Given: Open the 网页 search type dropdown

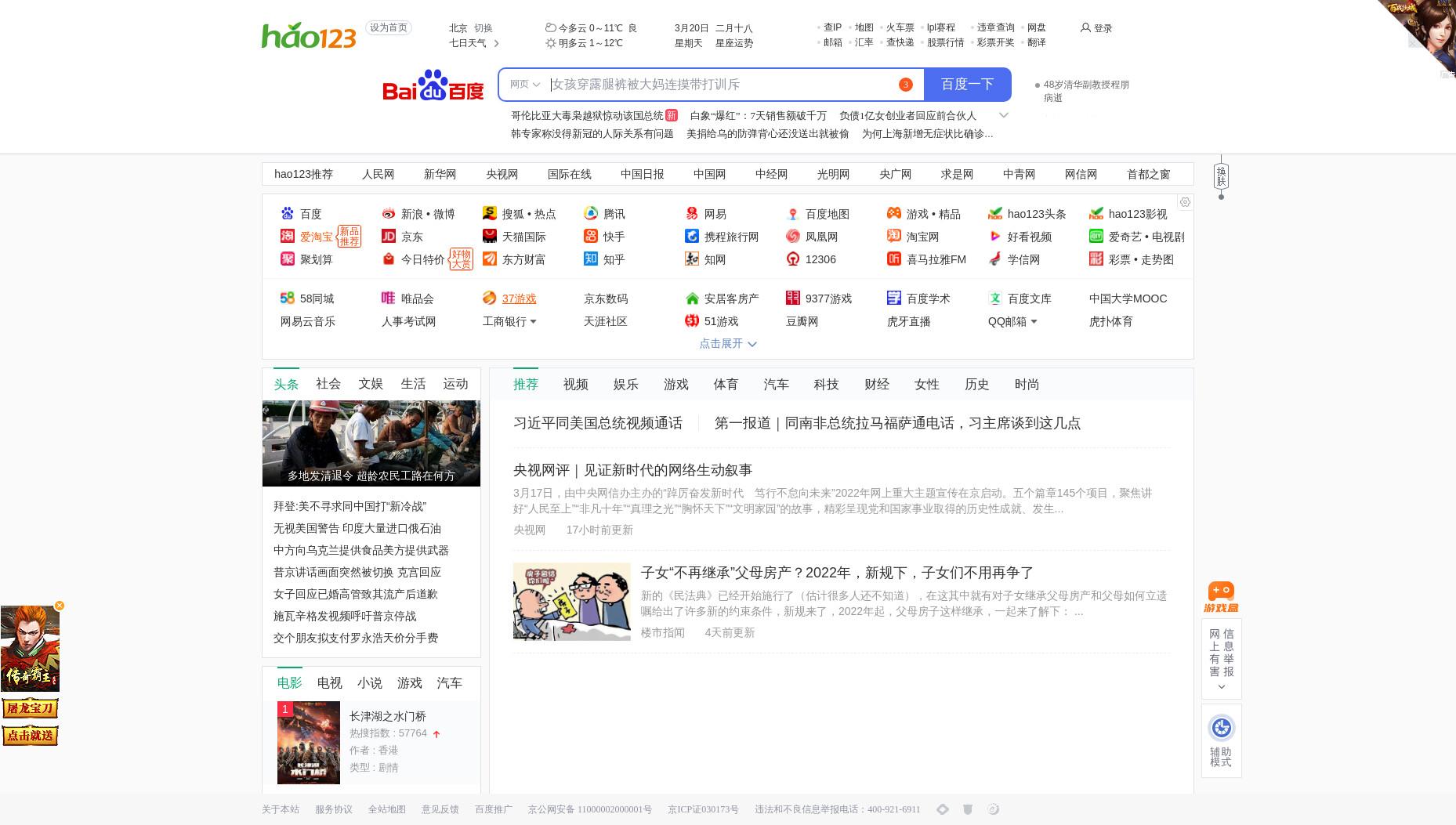Looking at the screenshot, I should (x=524, y=85).
